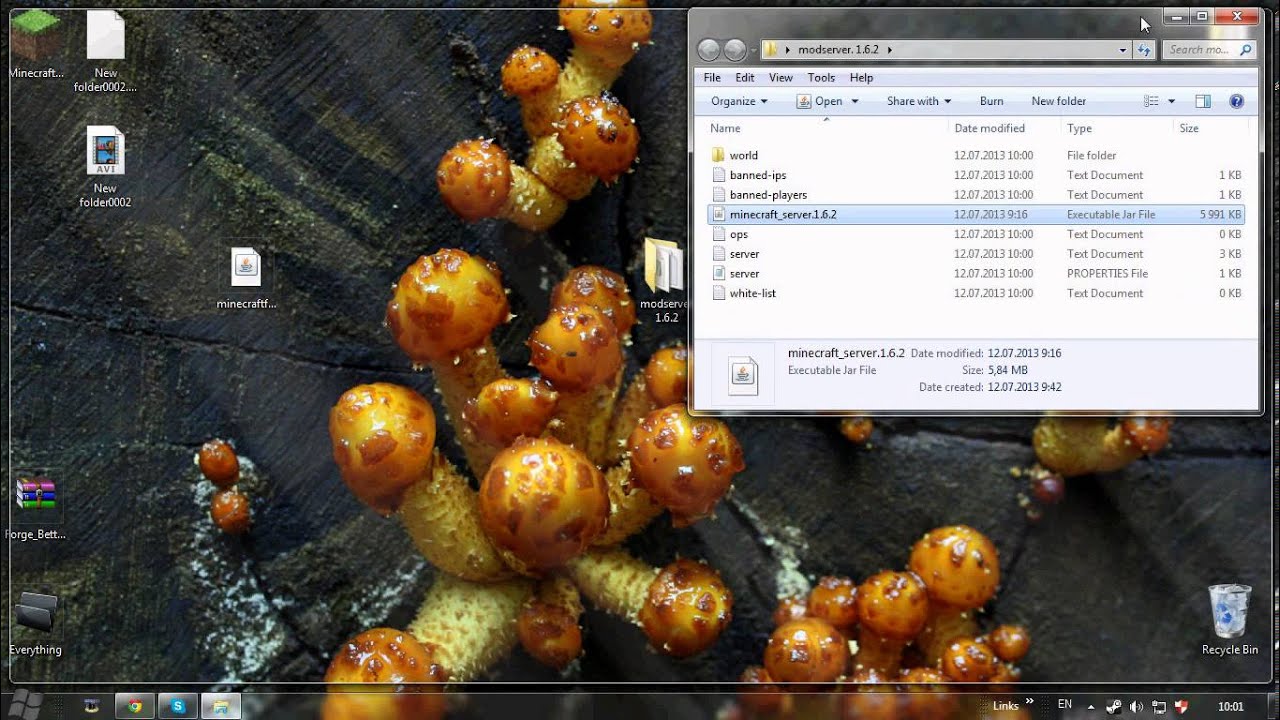Expand breadcrumb arrow before modserver. 1.6.2

[x=788, y=49]
